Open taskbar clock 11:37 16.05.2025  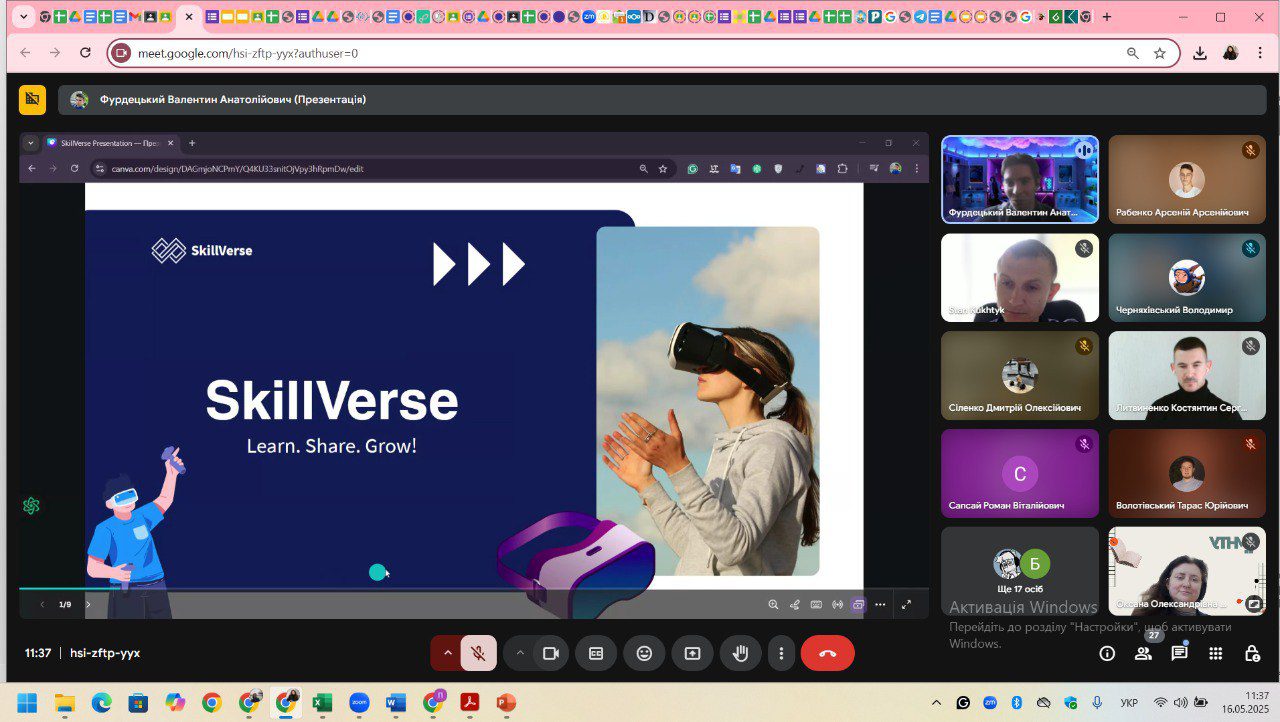pyautogui.click(x=1245, y=702)
